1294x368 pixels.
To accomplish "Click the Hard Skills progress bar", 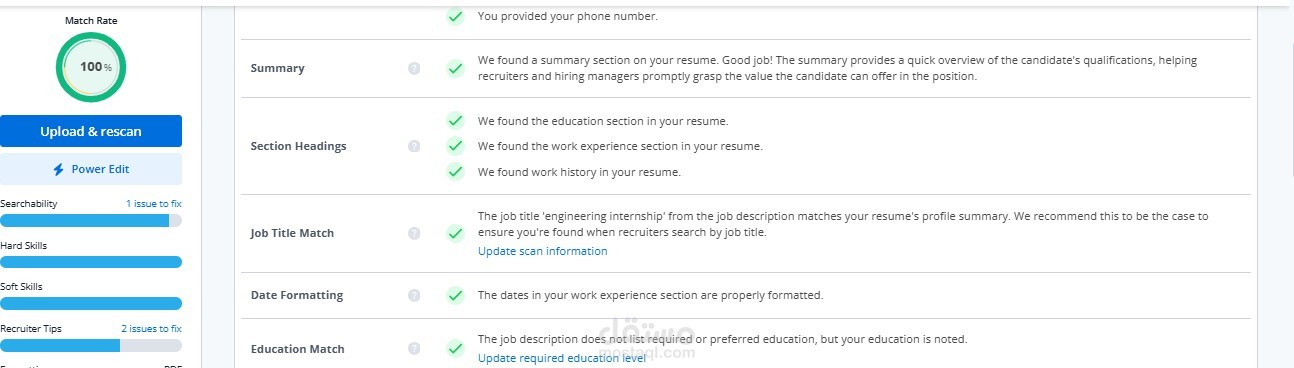I will (91, 262).
